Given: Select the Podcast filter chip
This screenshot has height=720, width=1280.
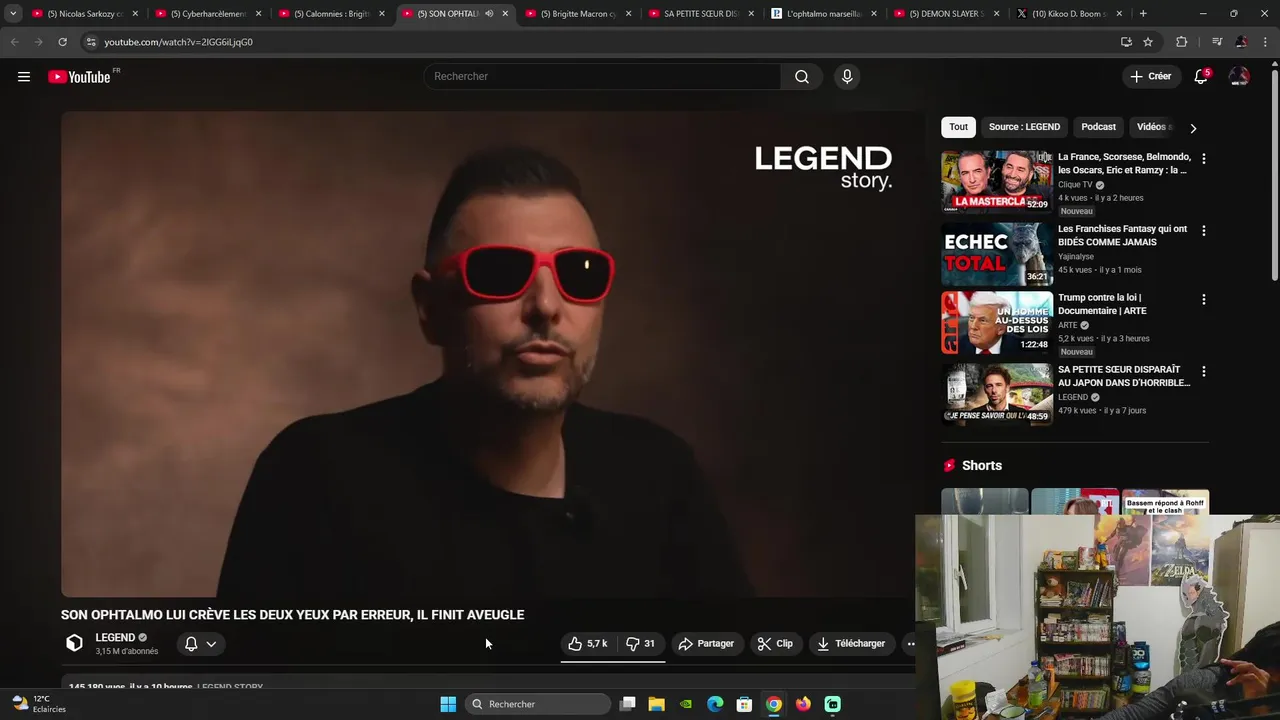Looking at the screenshot, I should tap(1098, 127).
